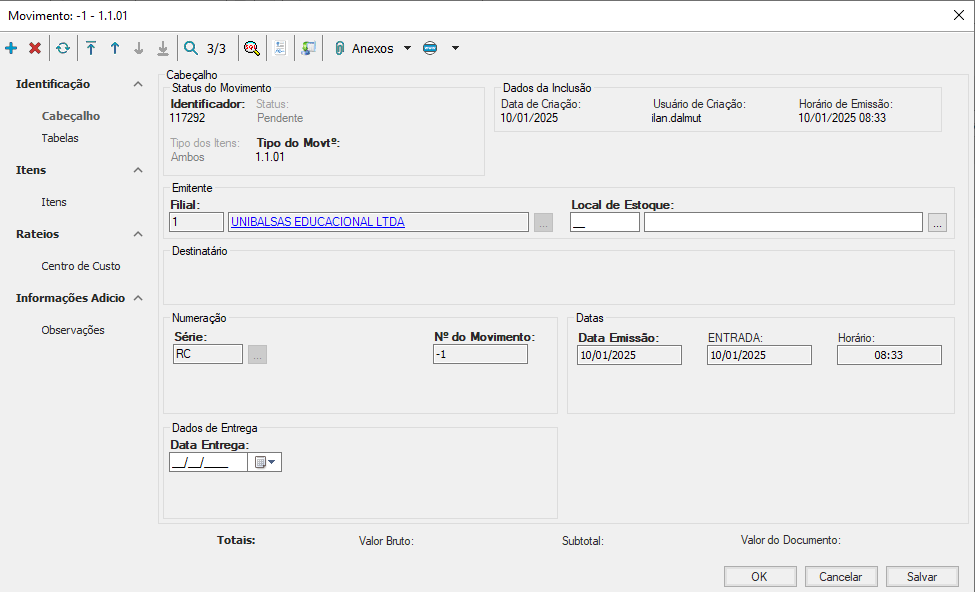Collapse the Rateios section

click(x=138, y=234)
